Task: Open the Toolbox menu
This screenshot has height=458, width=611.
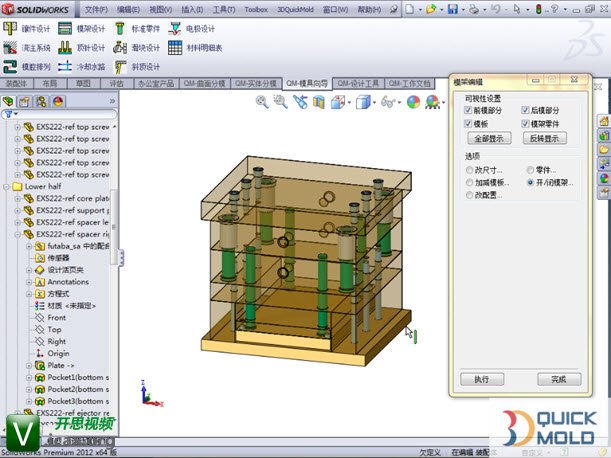Action: [256, 9]
